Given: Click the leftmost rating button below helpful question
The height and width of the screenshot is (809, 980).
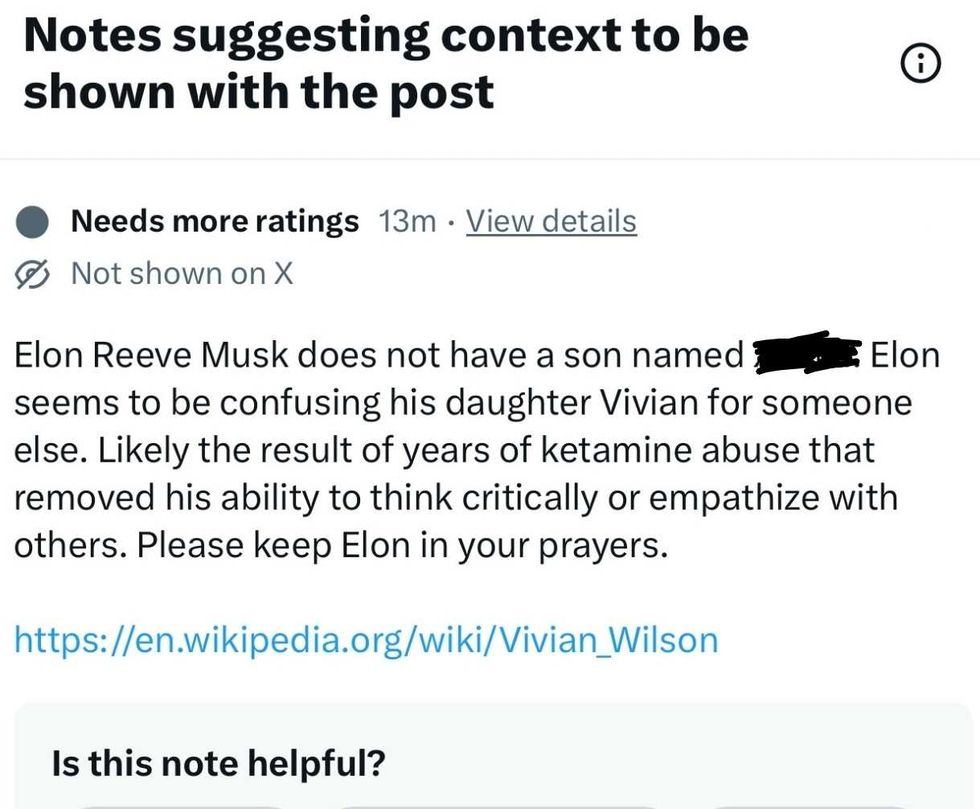Looking at the screenshot, I should [180, 803].
